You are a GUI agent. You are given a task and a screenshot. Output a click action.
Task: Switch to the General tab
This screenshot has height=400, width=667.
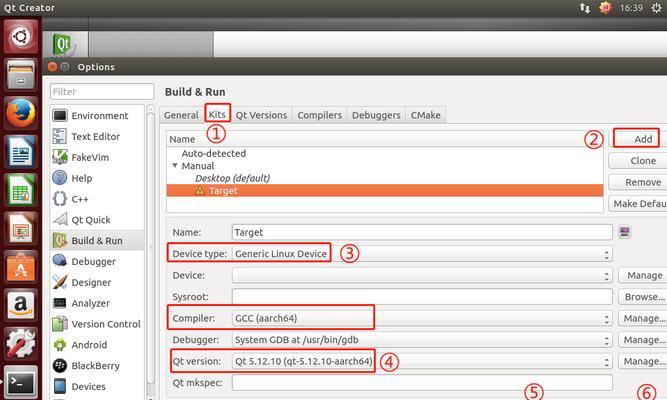181,115
